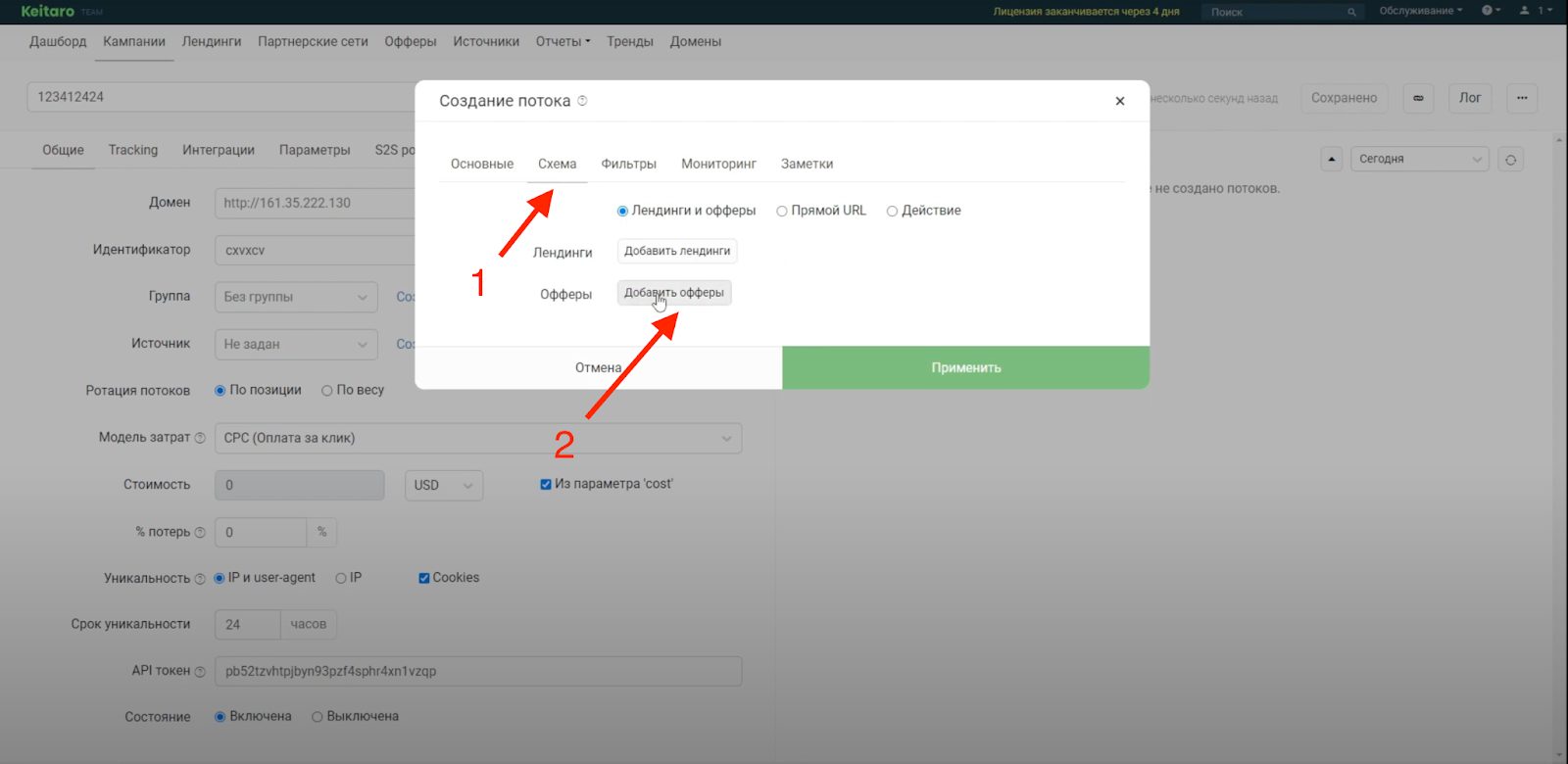Click the circular refresh stats icon
Image resolution: width=1568 pixels, height=764 pixels.
pos(1511,160)
